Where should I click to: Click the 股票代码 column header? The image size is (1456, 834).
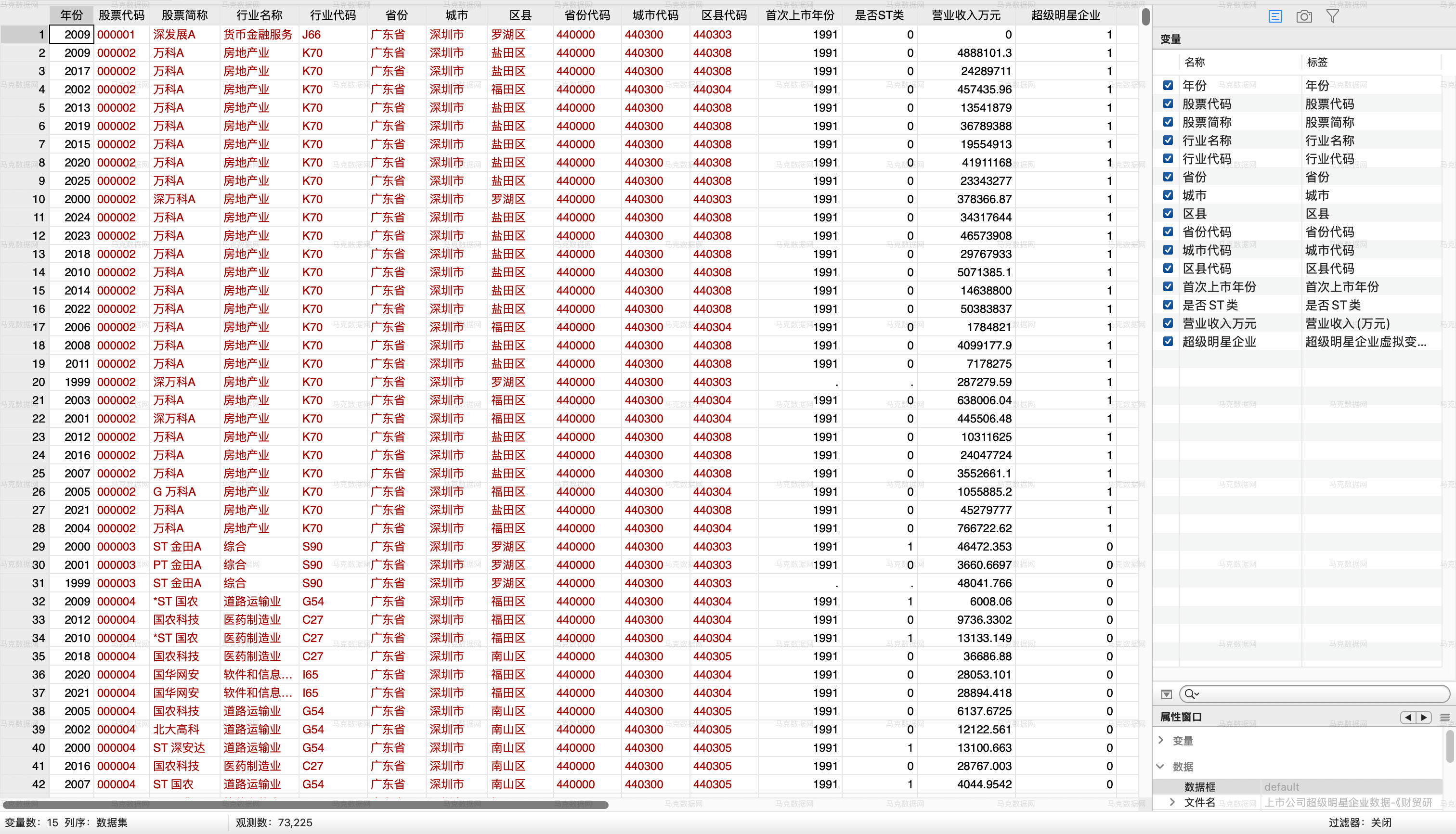(x=121, y=15)
